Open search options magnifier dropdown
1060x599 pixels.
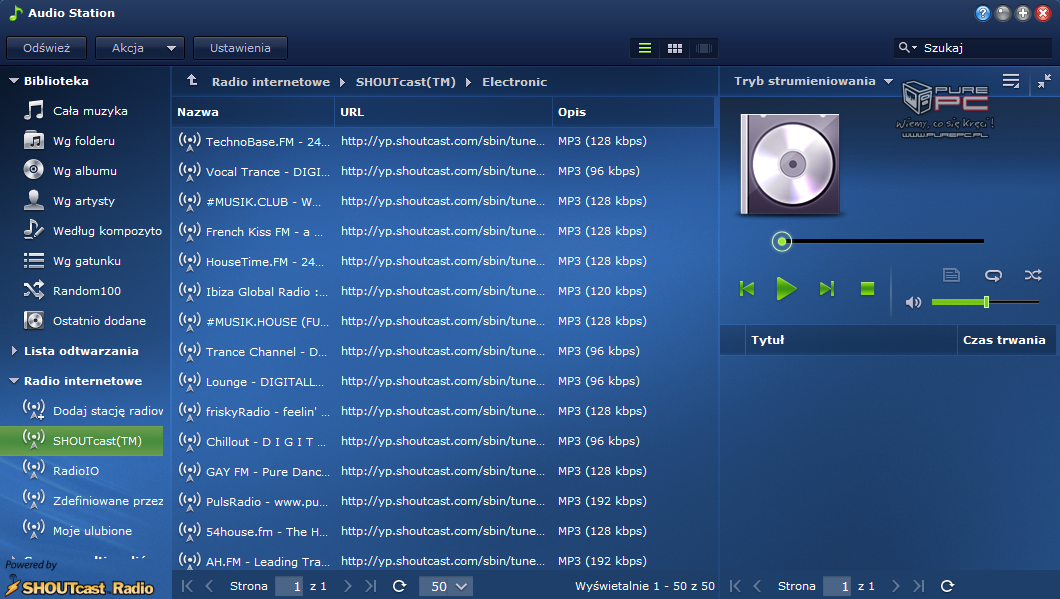[907, 47]
